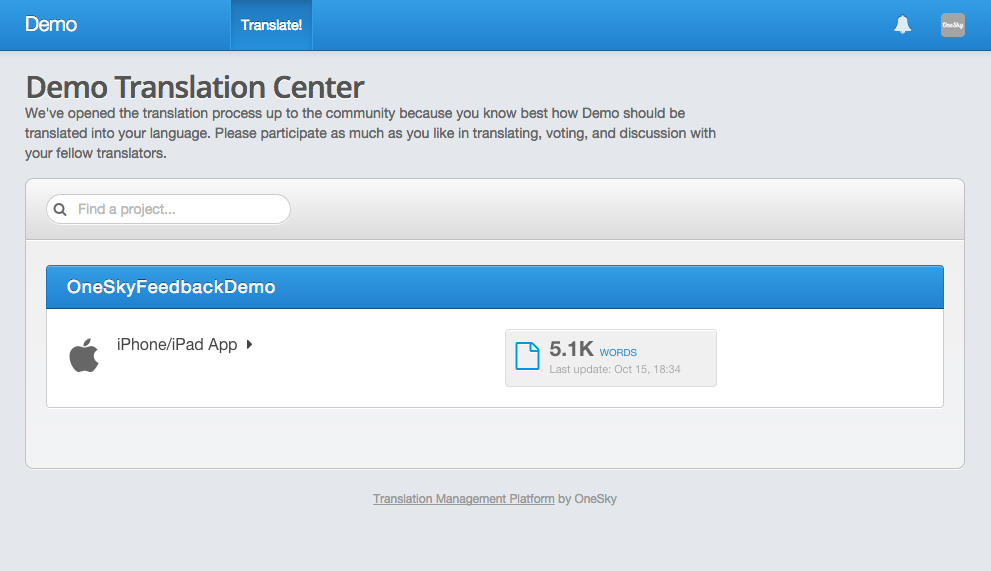The width and height of the screenshot is (991, 571).
Task: Click the Last update timestamp
Action: coord(615,369)
